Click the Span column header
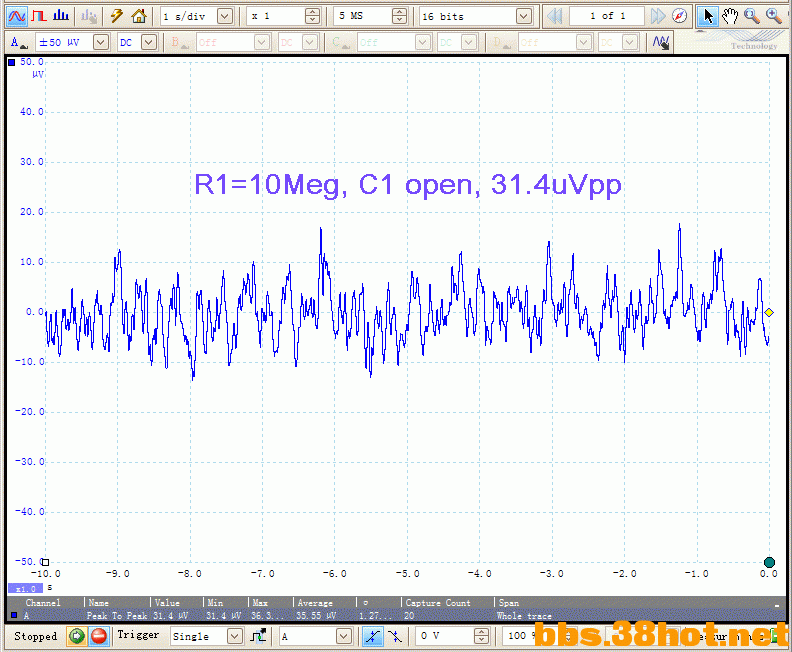Viewport: 792px width, 652px height. coord(509,603)
